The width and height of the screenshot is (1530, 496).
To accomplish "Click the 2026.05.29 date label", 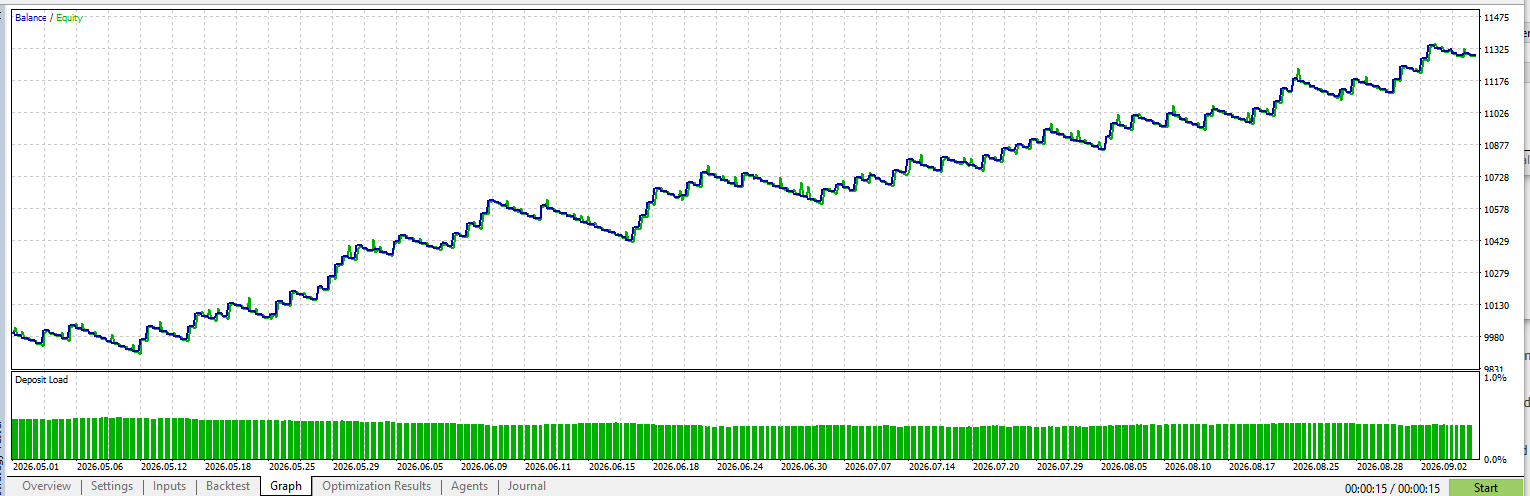I will tap(355, 466).
